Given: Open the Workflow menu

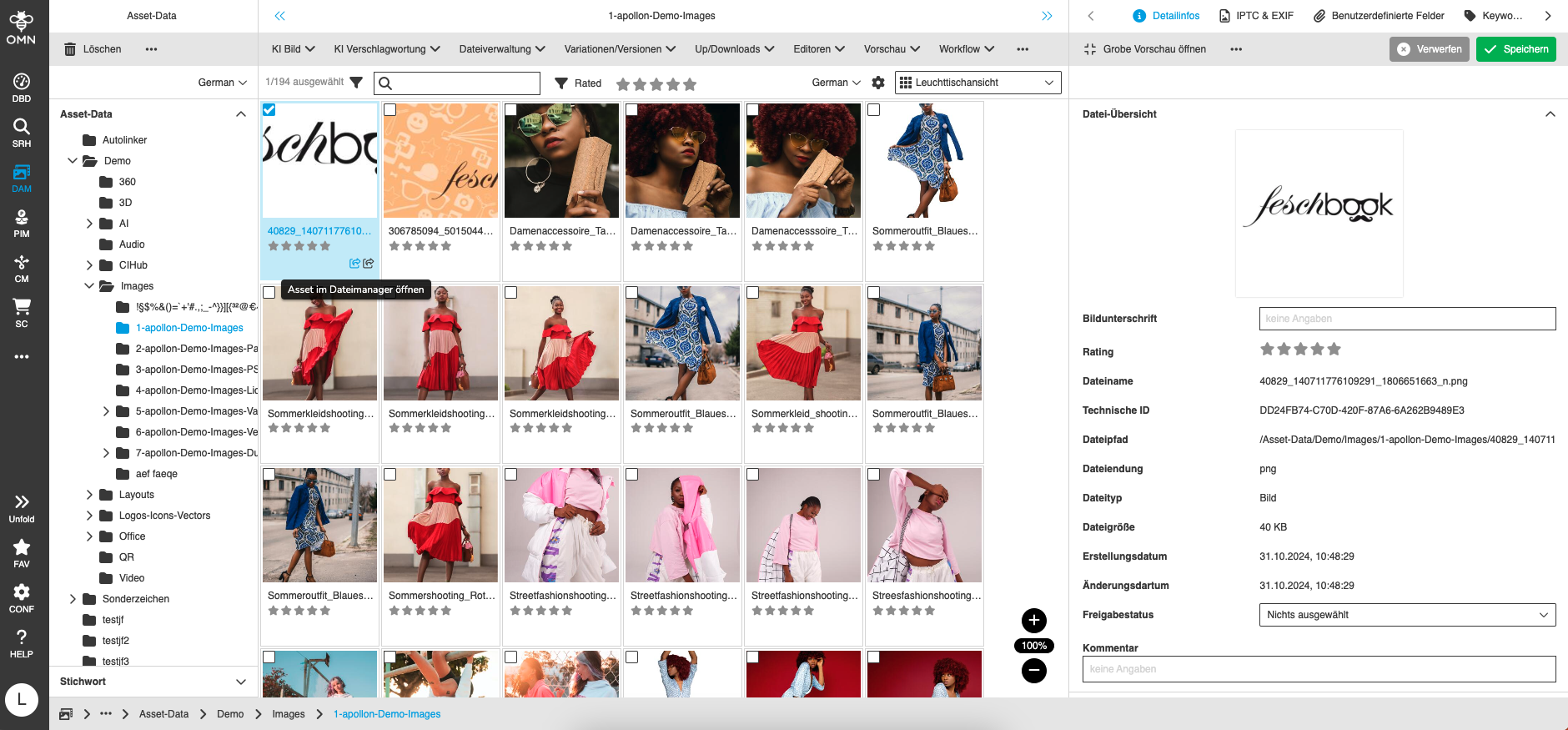Looking at the screenshot, I should (966, 49).
